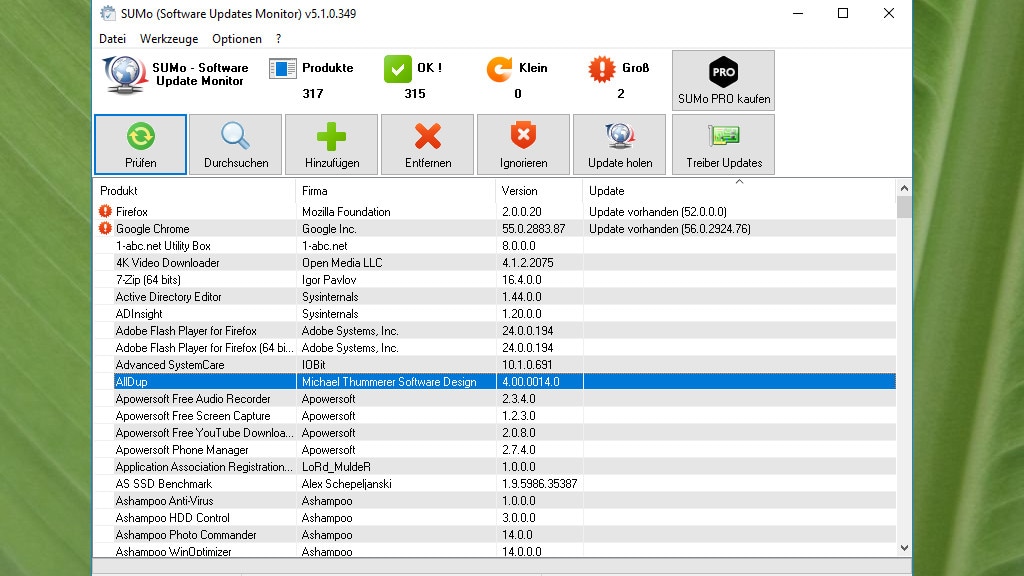Click the vertical scrollbar thumb
The height and width of the screenshot is (576, 1024).
904,206
